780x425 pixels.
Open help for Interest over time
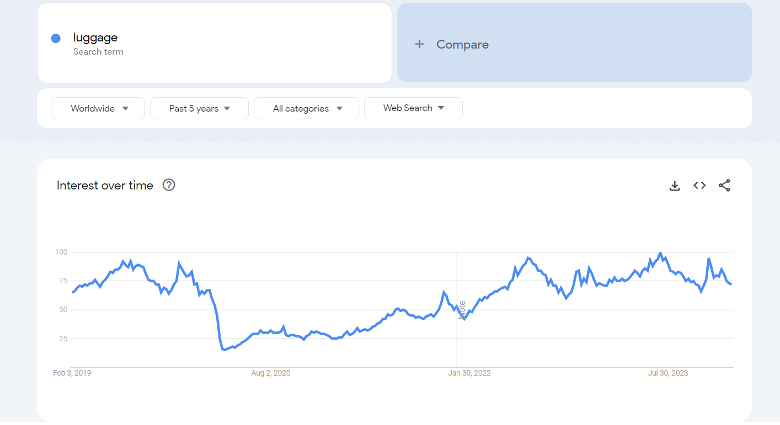click(169, 185)
